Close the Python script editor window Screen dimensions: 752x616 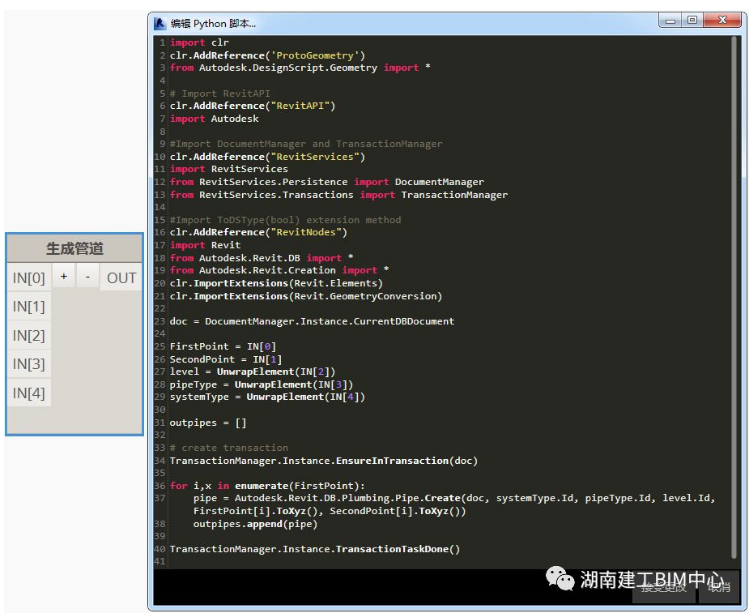pyautogui.click(x=723, y=20)
